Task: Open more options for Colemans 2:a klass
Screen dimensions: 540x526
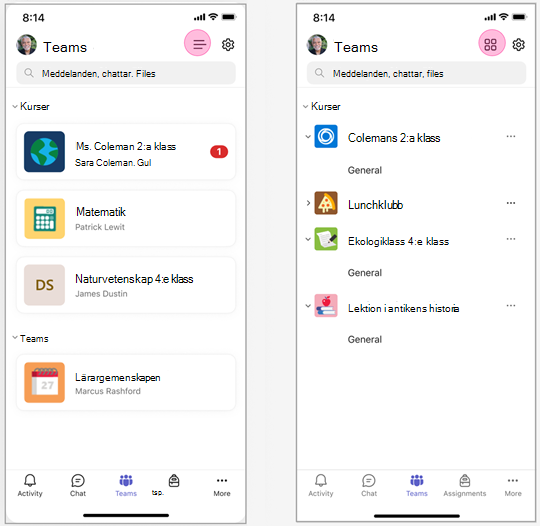Action: [x=511, y=136]
